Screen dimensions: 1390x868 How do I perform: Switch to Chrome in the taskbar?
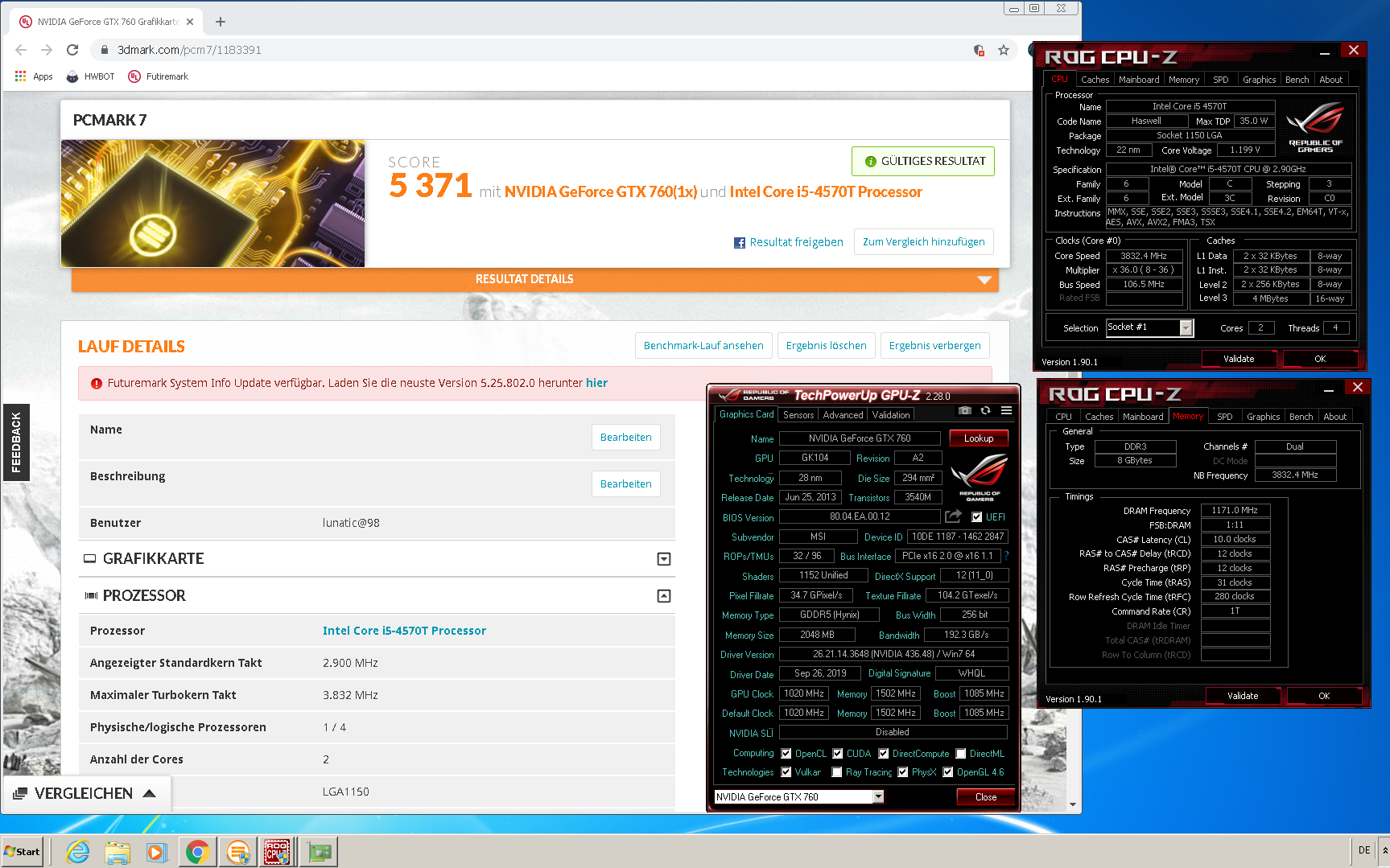point(197,851)
